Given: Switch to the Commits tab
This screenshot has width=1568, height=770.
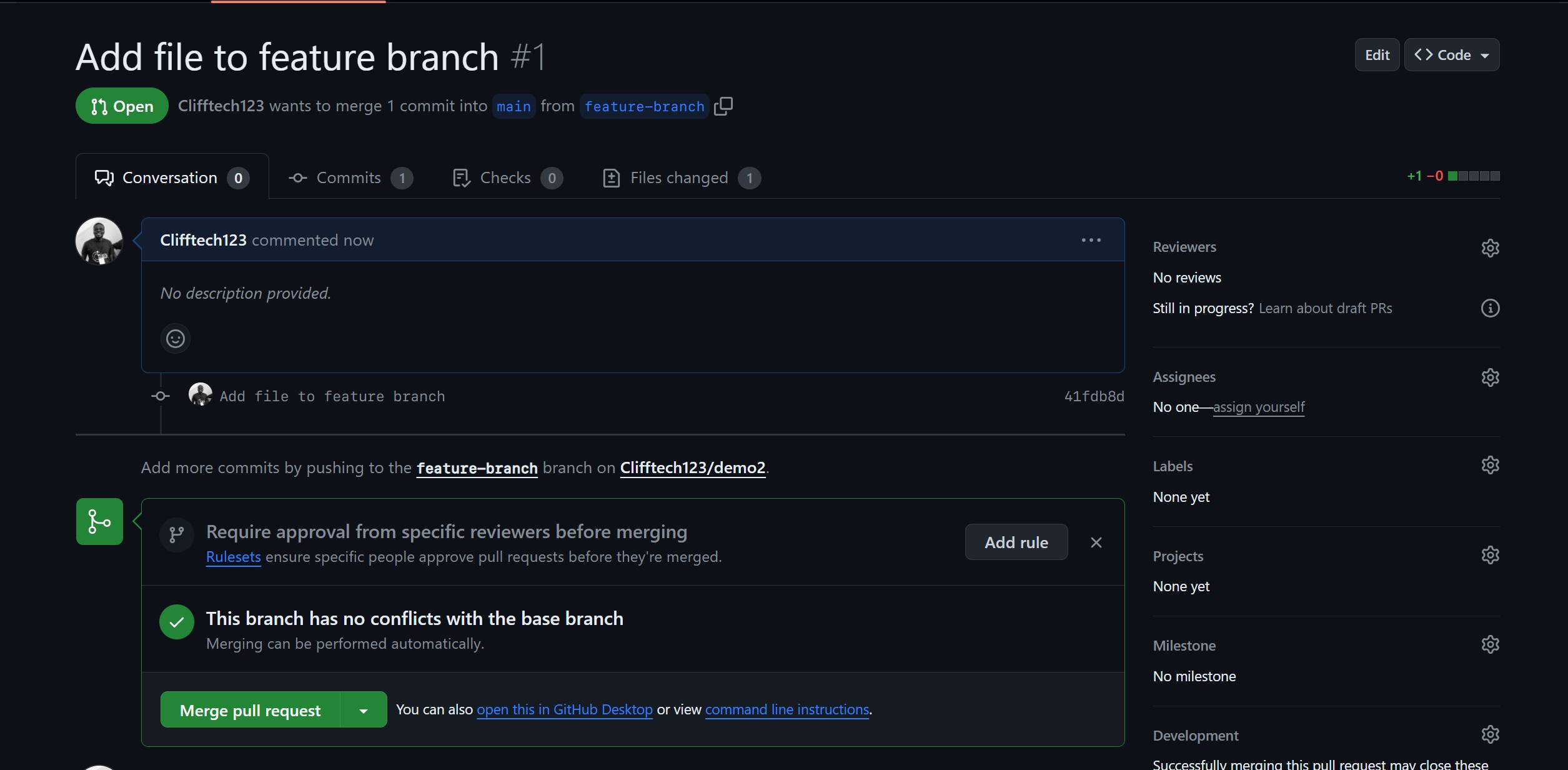Looking at the screenshot, I should (x=350, y=178).
